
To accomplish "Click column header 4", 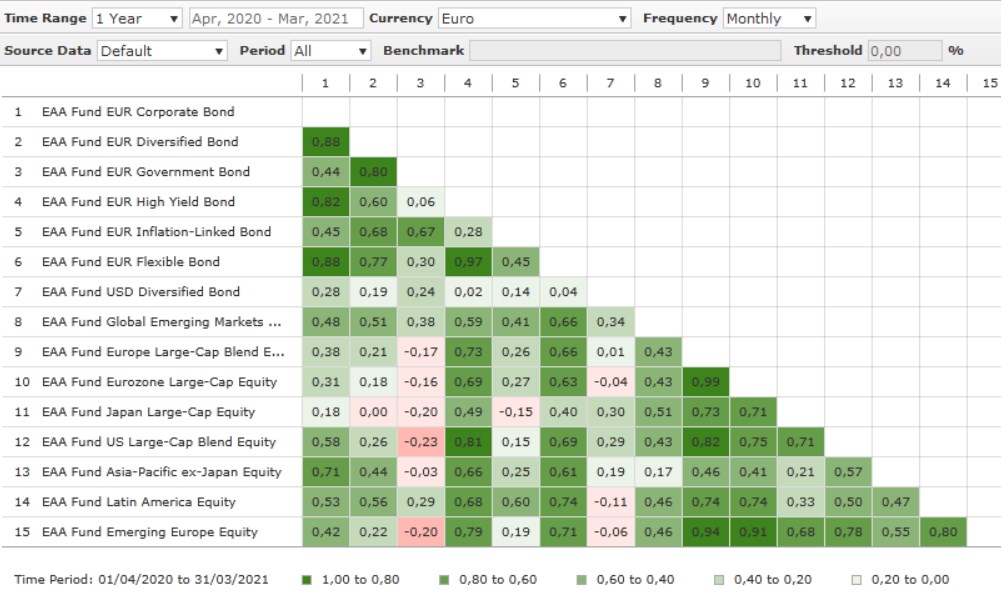I will pos(468,83).
